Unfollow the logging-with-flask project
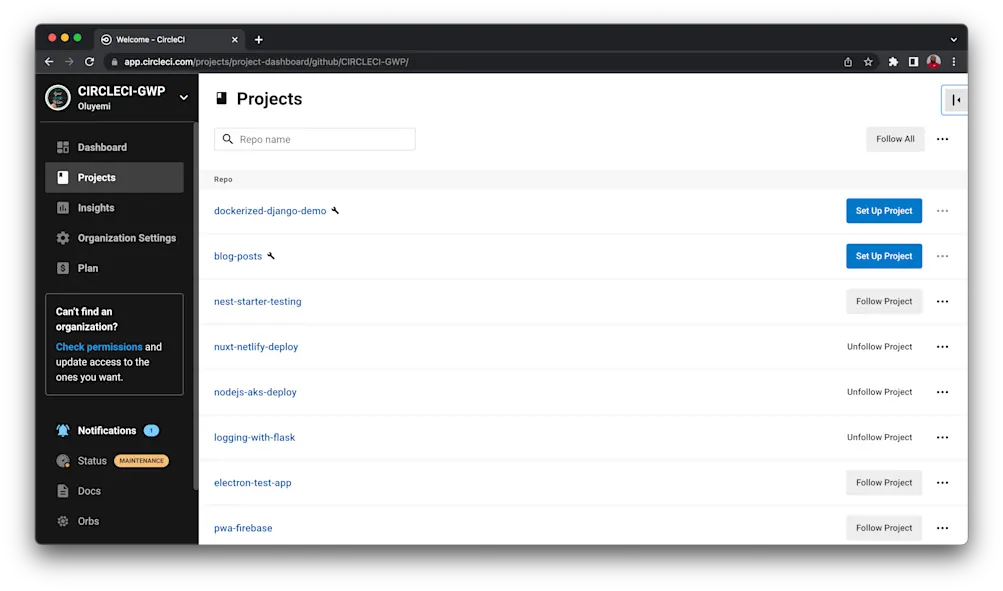The height and width of the screenshot is (591, 1003). 879,437
